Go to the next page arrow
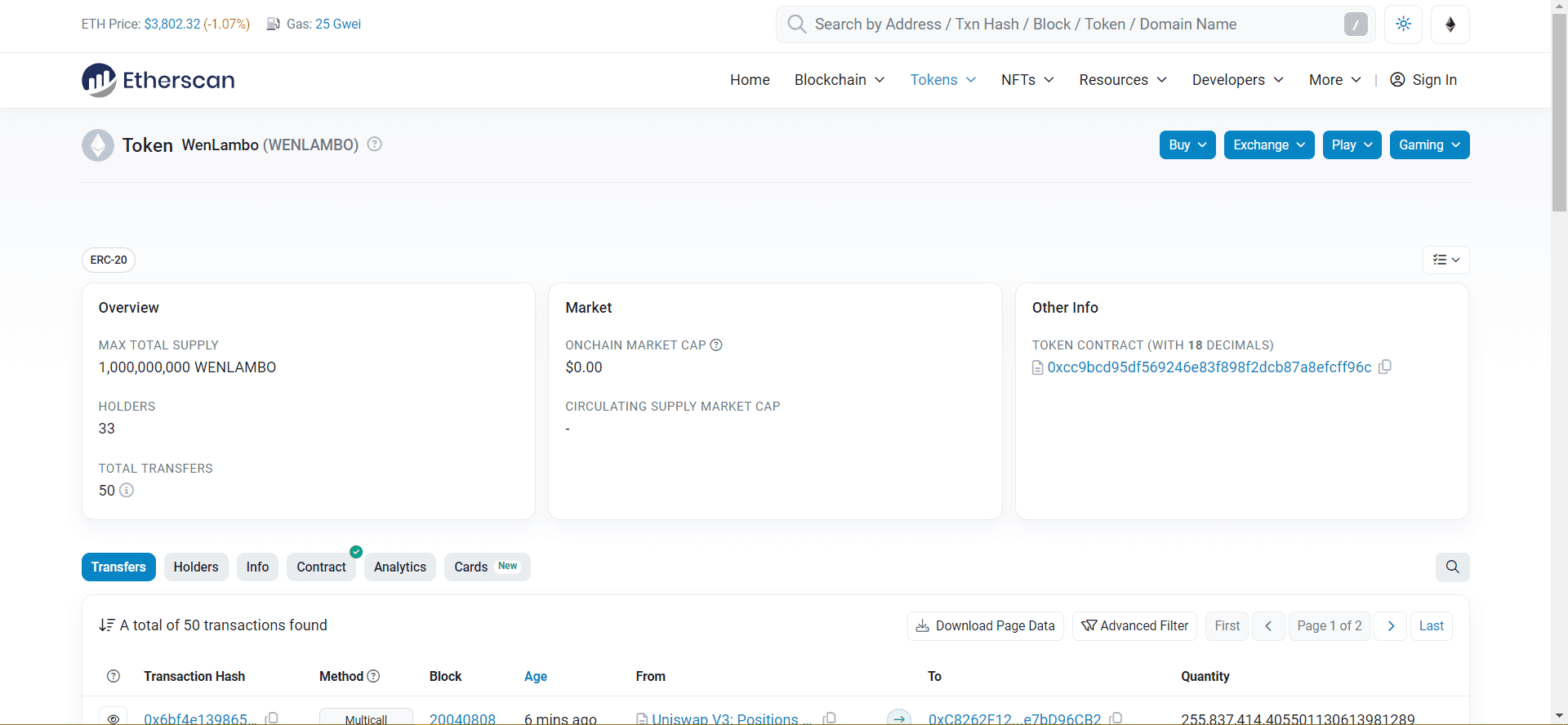The width and height of the screenshot is (1568, 725). 1391,626
